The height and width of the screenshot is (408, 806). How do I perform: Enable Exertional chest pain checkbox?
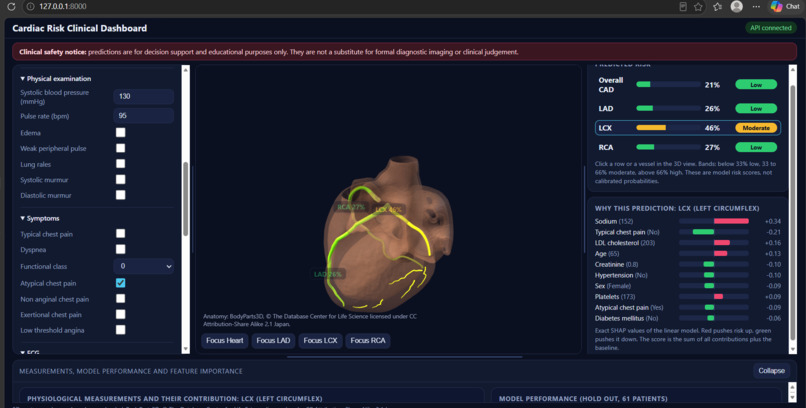coord(120,314)
